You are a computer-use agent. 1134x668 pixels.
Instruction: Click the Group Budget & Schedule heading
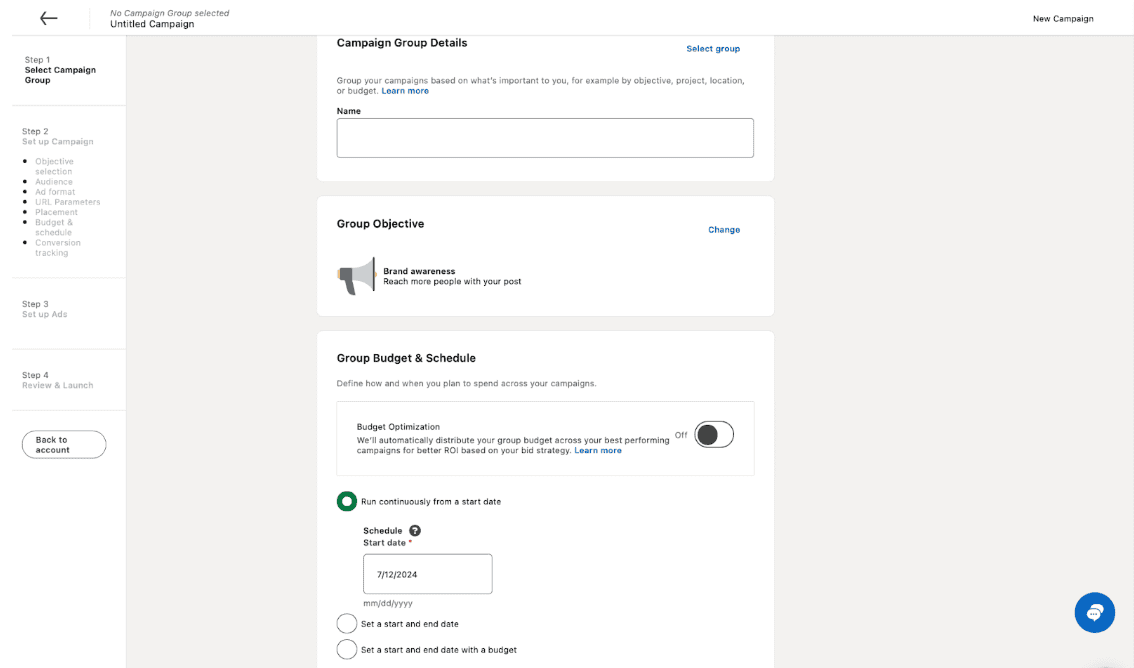tap(406, 358)
